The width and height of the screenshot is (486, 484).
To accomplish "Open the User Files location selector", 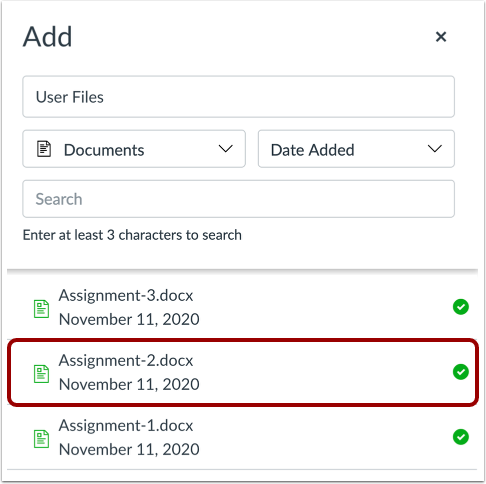I will point(238,97).
